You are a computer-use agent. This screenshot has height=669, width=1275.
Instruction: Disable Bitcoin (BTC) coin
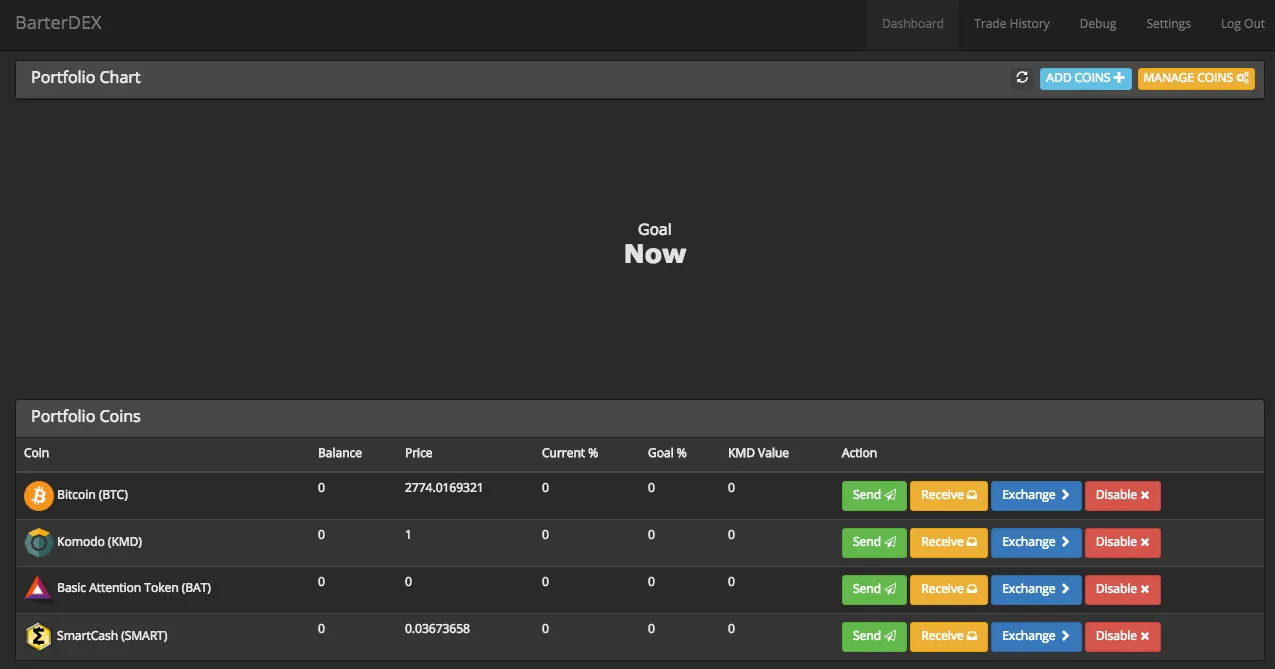click(1123, 496)
